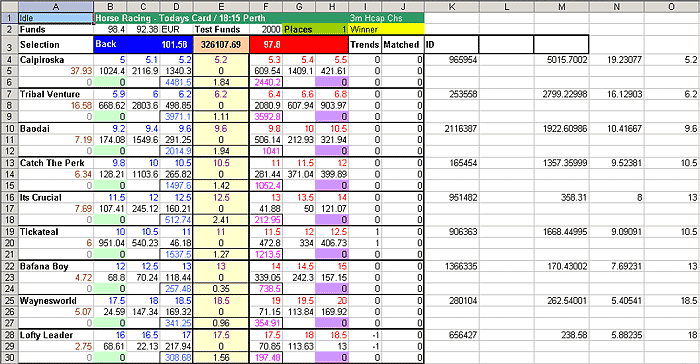Click the 98.4 funds value

click(x=110, y=29)
